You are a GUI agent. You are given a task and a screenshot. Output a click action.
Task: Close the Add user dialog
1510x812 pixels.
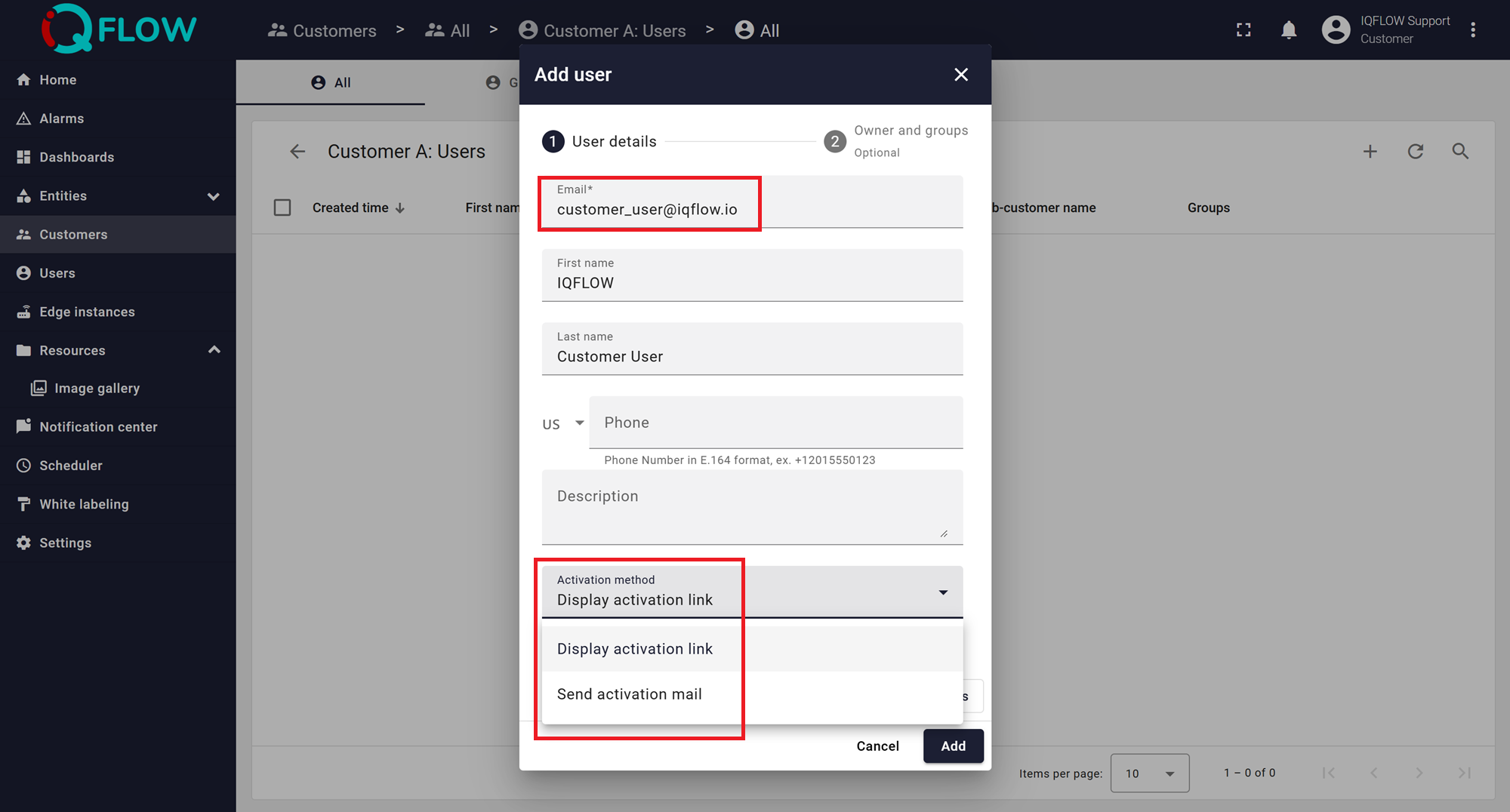click(960, 75)
